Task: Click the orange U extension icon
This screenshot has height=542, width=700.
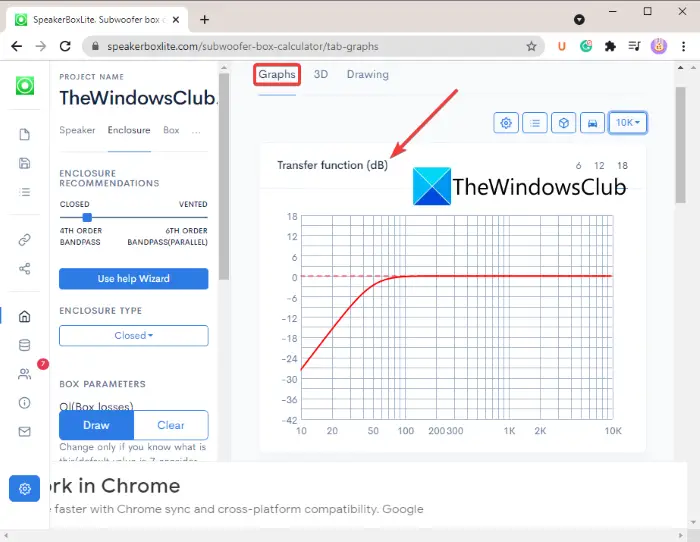Action: 562,46
